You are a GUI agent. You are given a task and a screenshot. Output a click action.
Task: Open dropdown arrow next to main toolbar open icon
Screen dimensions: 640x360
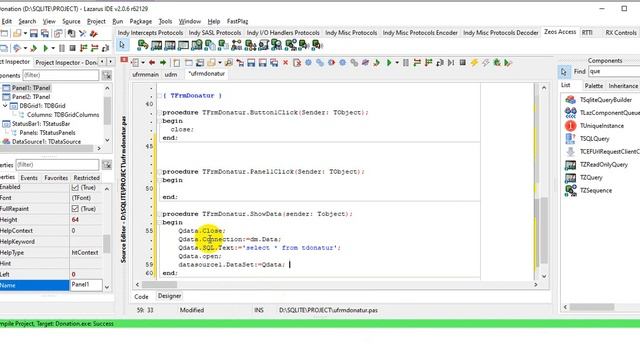[x=25, y=34]
